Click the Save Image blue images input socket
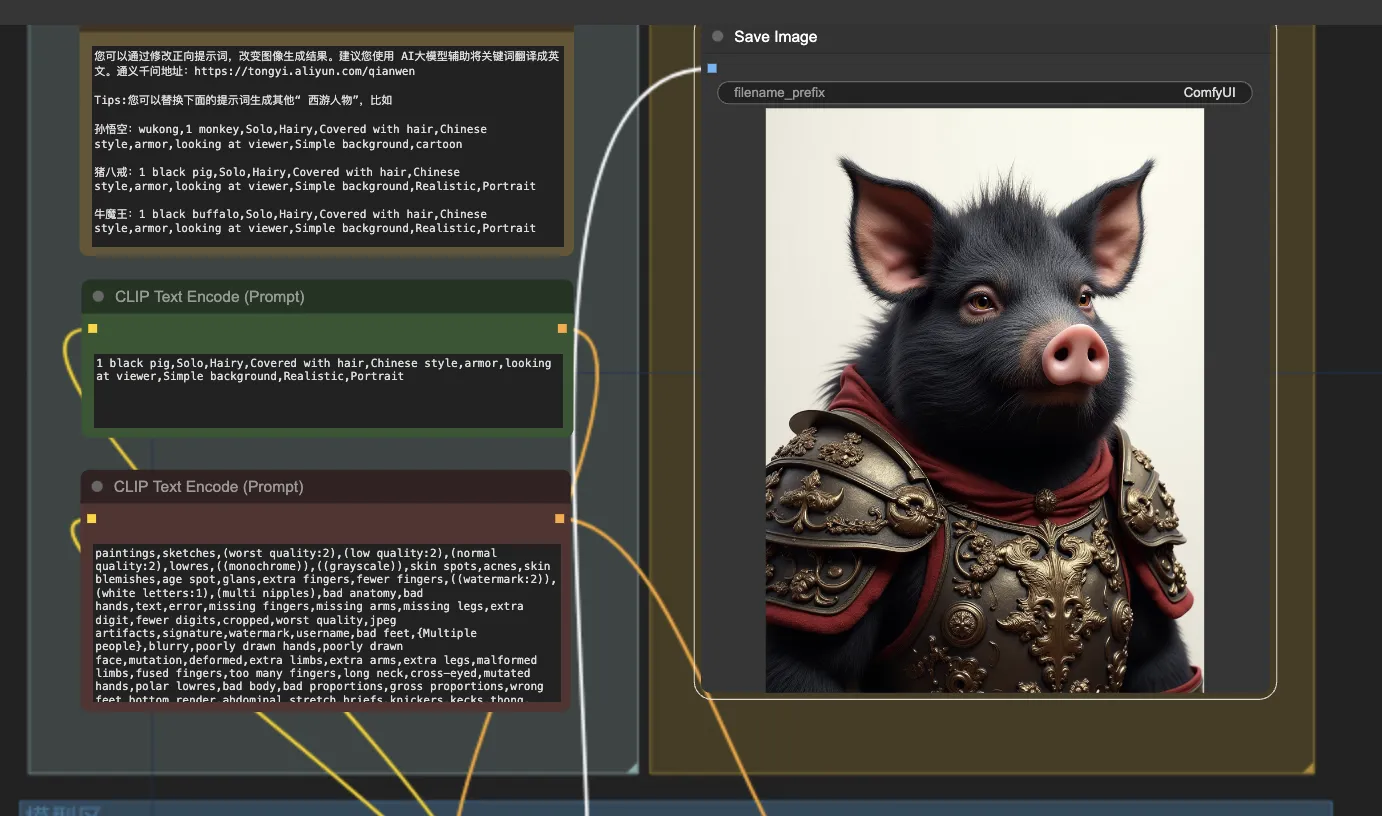1382x816 pixels. tap(712, 68)
